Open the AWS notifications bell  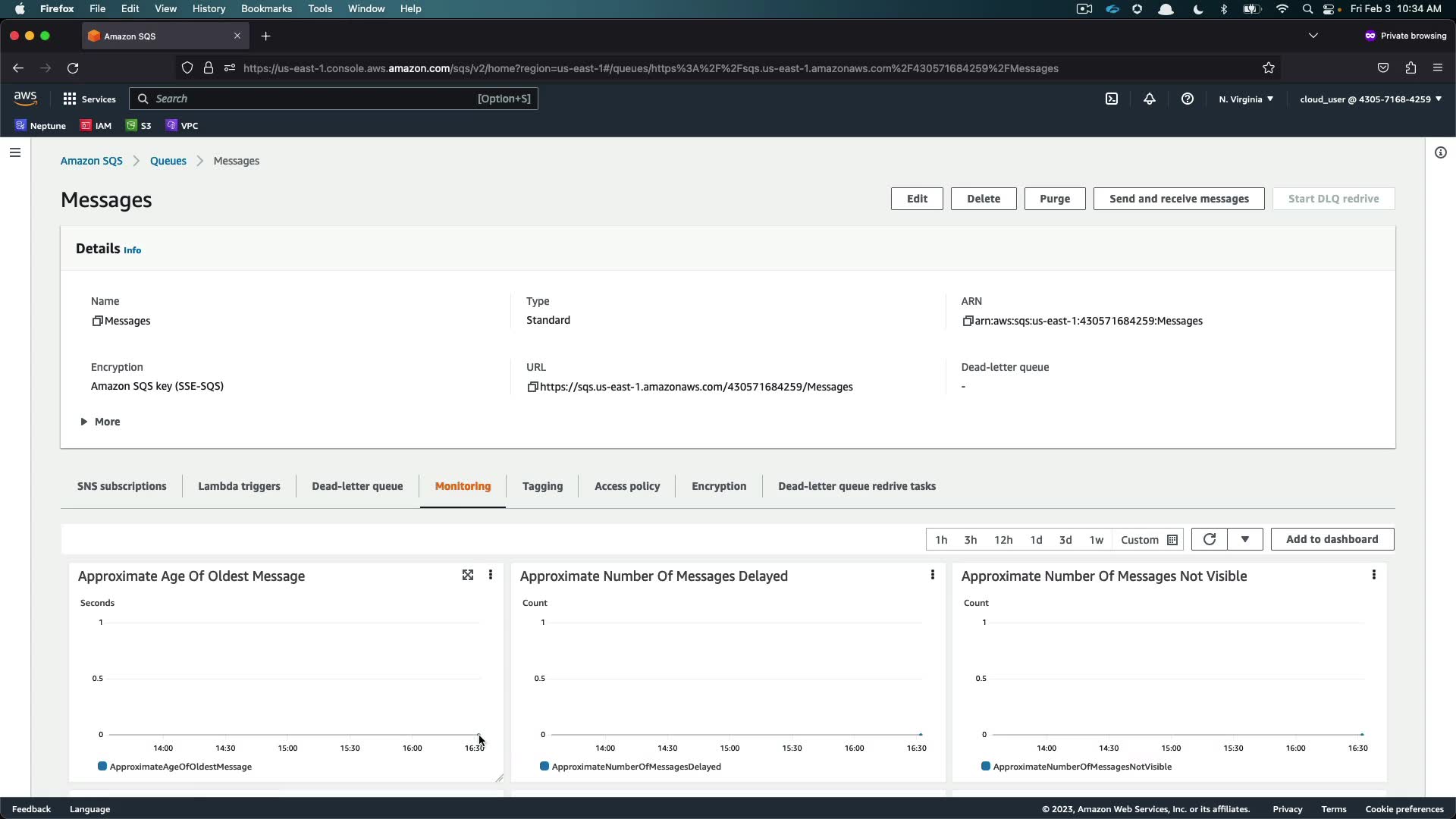1150,99
